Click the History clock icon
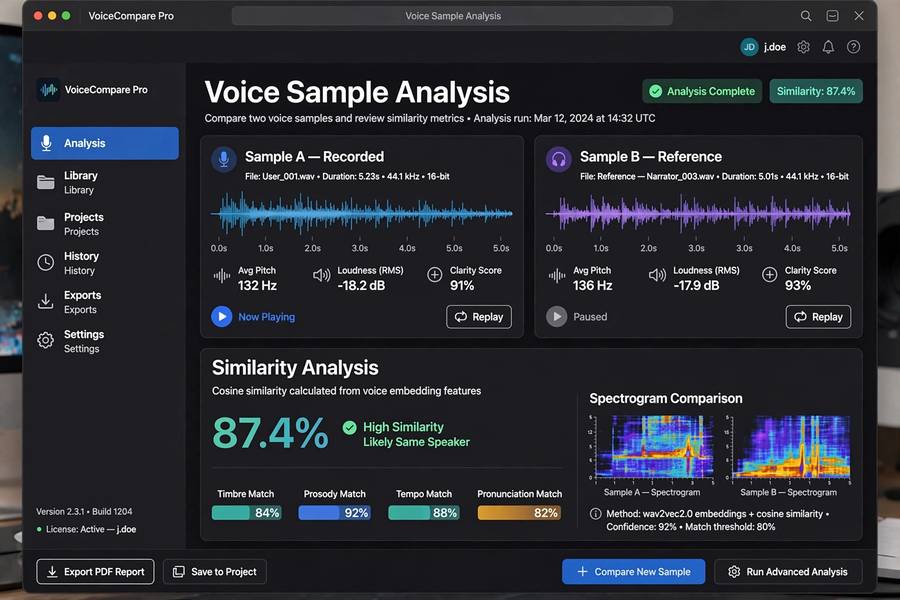900x600 pixels. tap(46, 263)
